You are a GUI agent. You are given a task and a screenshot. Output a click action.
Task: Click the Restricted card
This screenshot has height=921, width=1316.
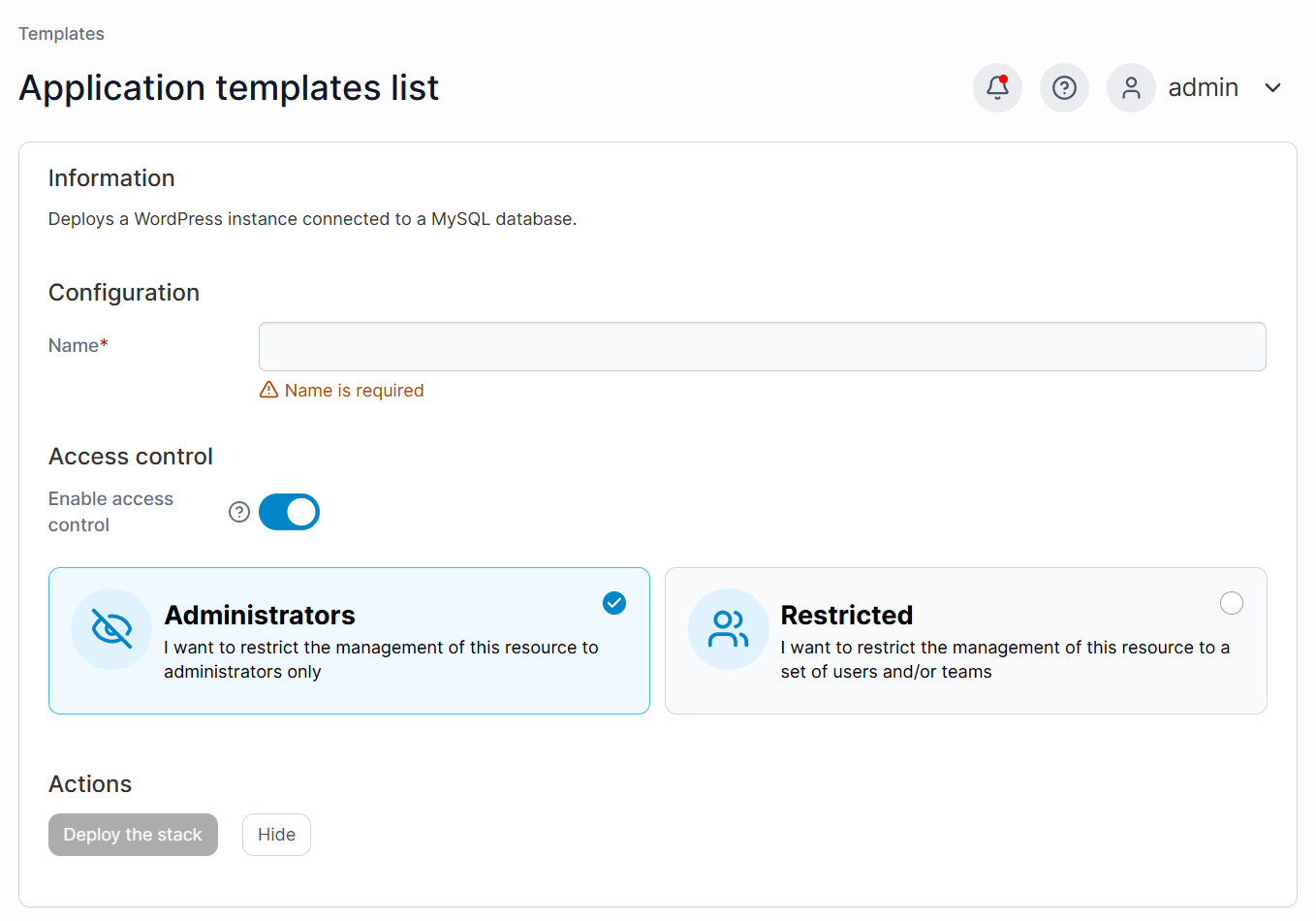point(965,641)
